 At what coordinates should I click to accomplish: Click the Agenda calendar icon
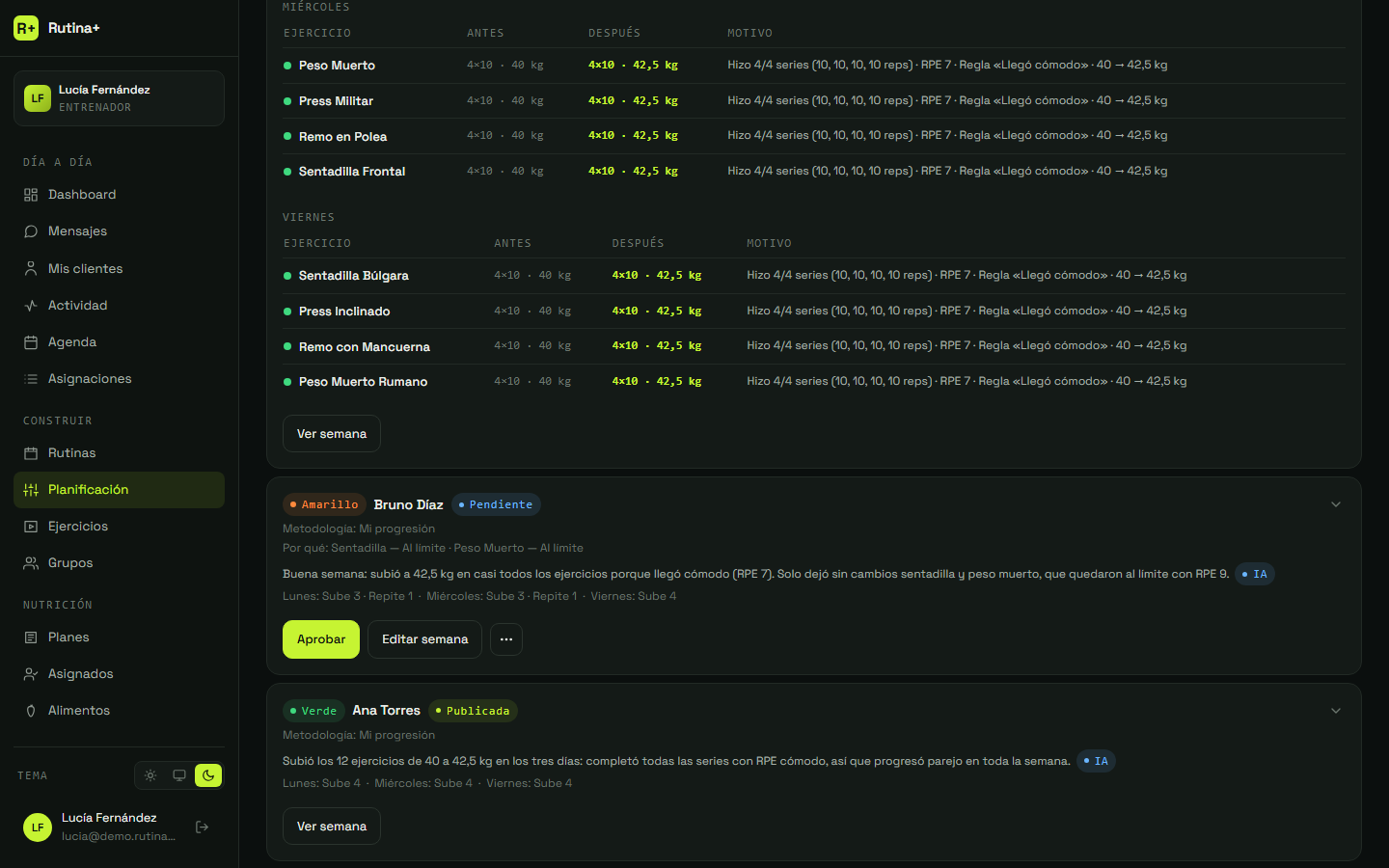31,342
